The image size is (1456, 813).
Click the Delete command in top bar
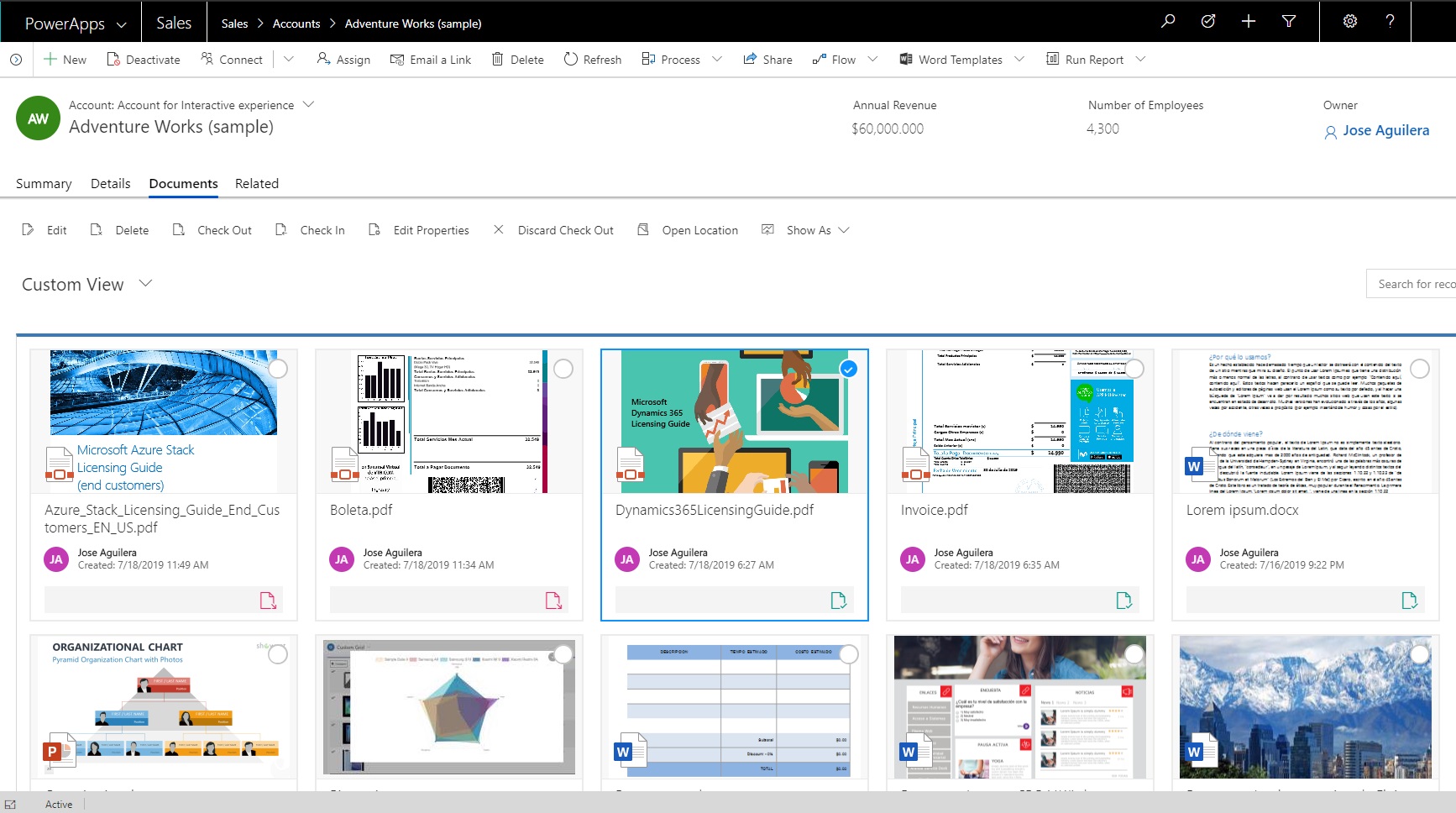coord(517,60)
